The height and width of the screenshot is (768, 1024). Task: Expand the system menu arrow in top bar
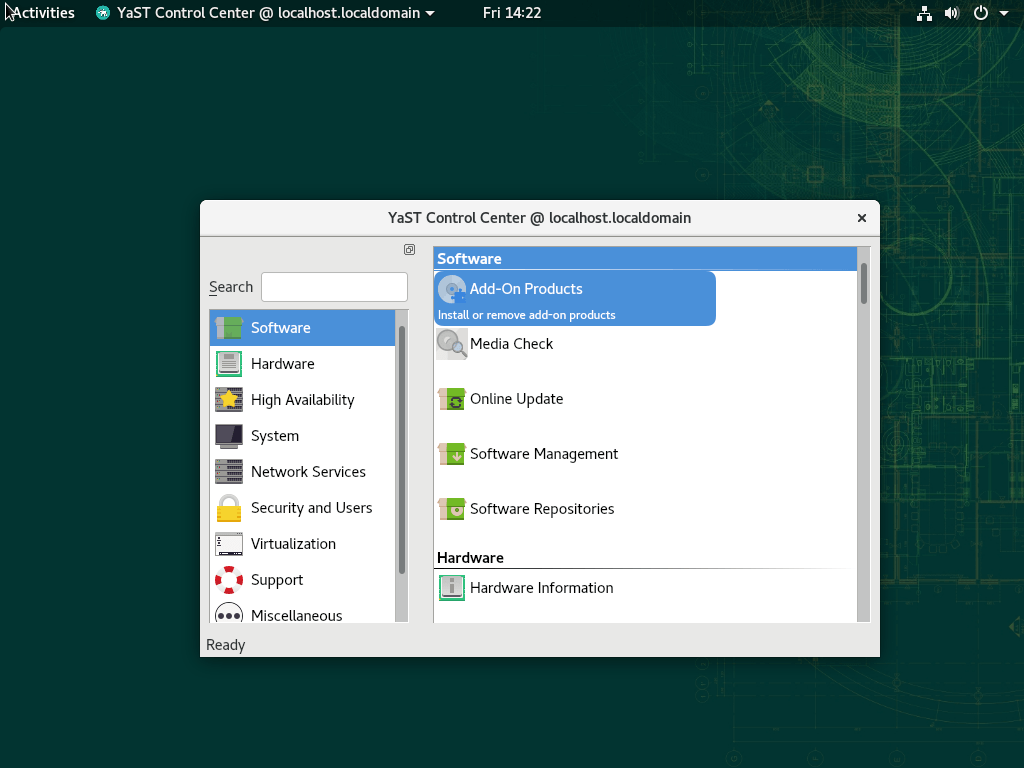click(x=1004, y=13)
